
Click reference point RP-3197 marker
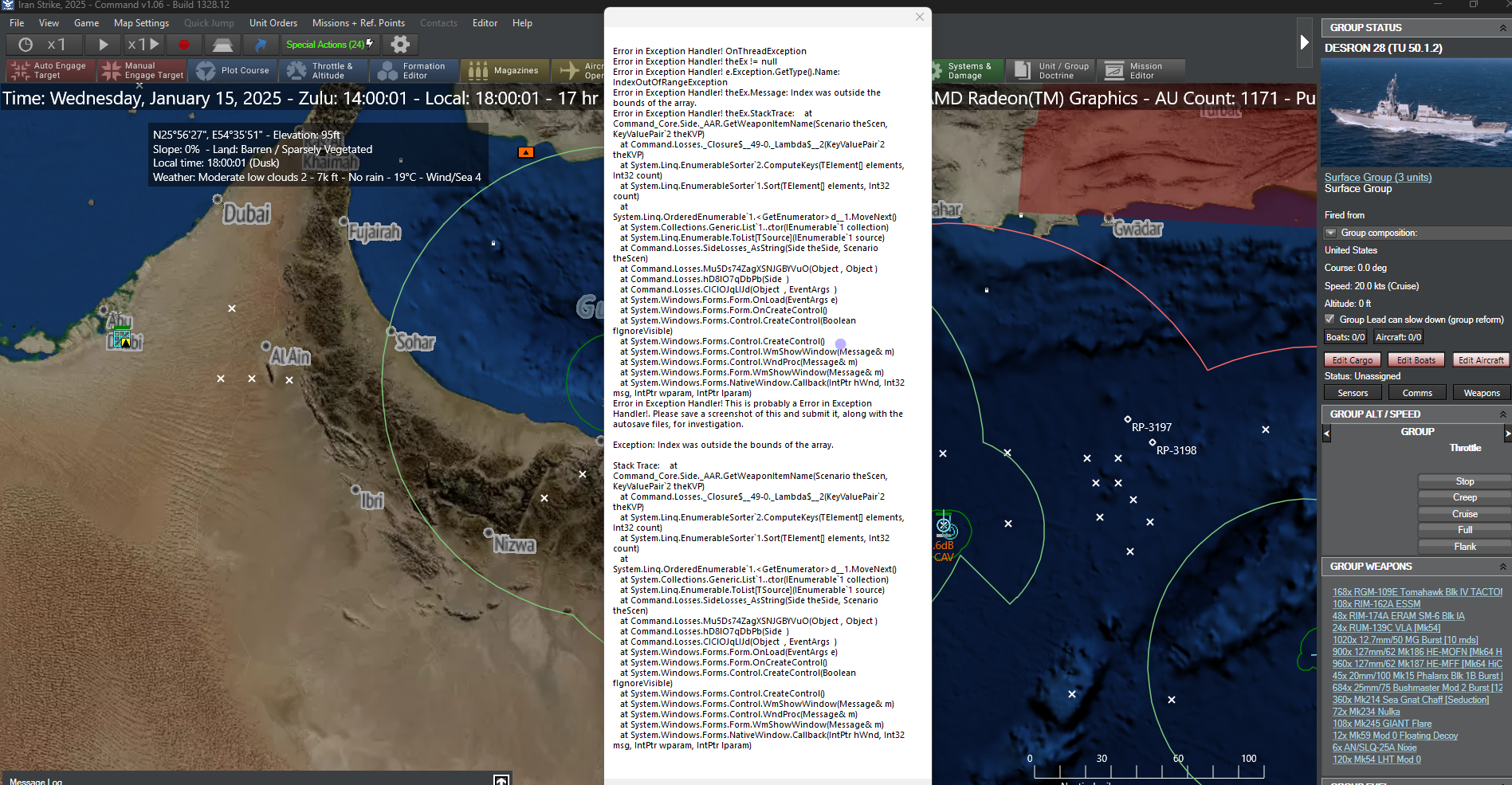coord(1127,419)
